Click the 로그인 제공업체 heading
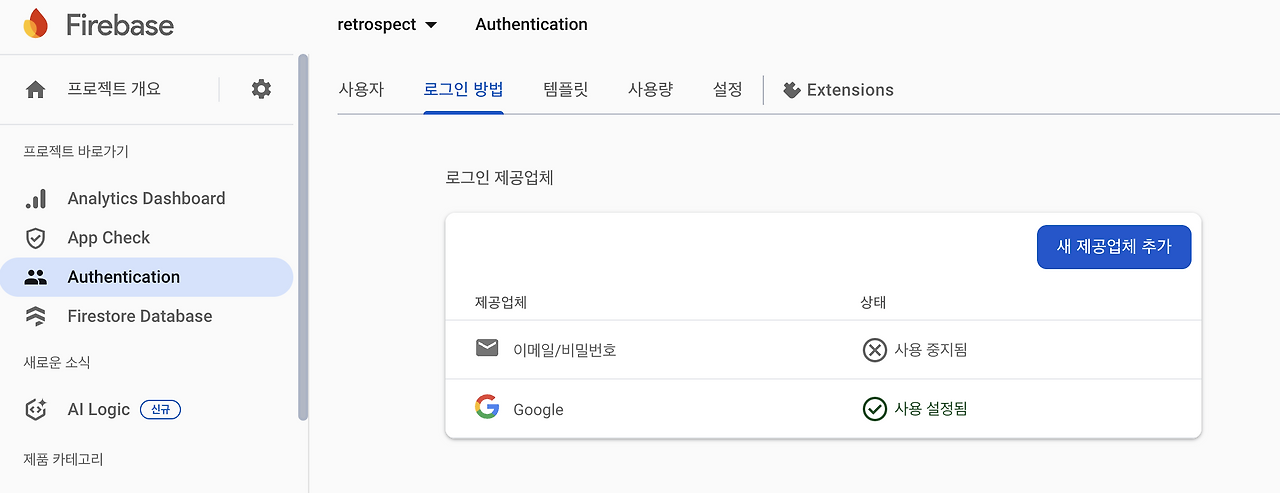 coord(499,178)
